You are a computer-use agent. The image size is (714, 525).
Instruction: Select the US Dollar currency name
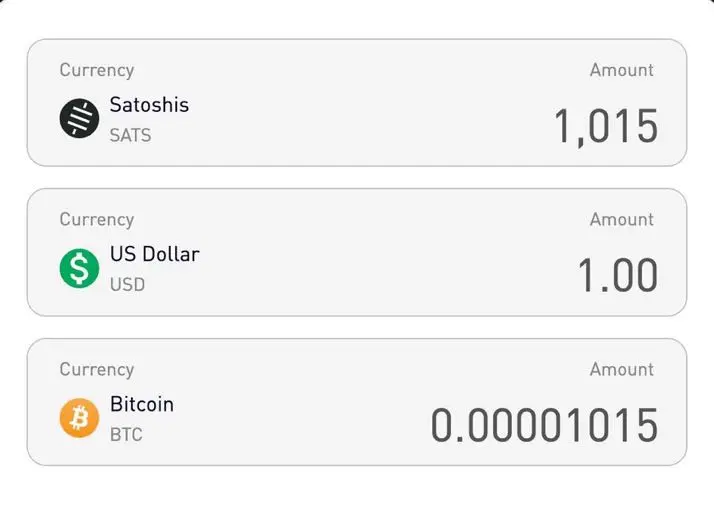(x=155, y=254)
